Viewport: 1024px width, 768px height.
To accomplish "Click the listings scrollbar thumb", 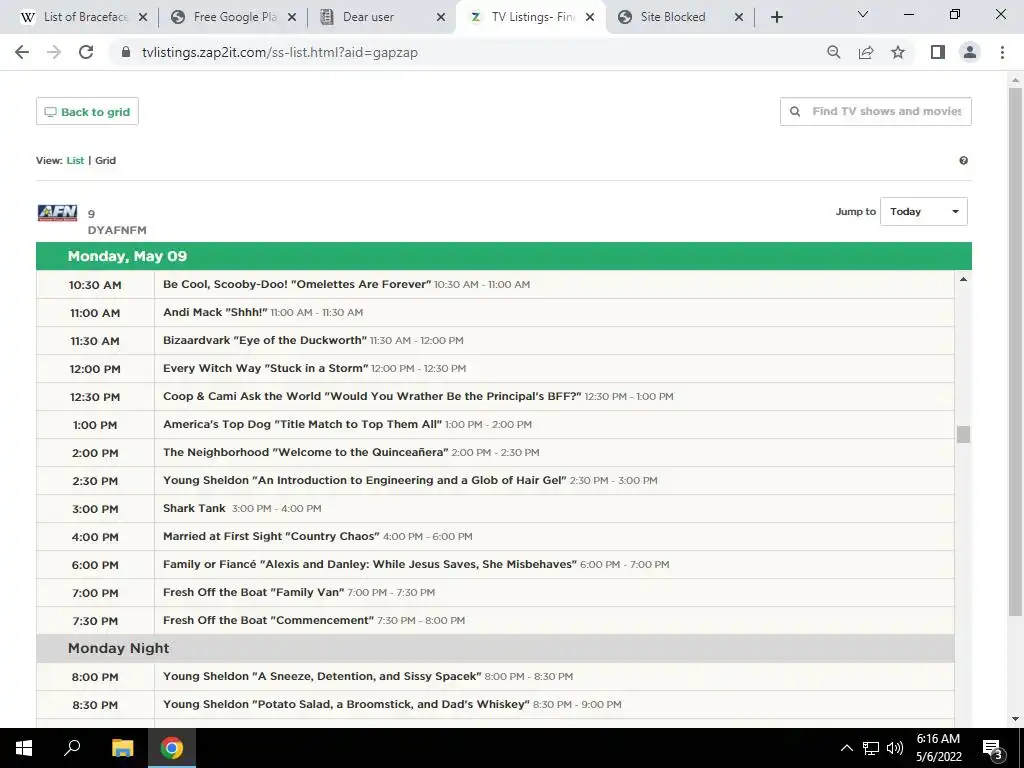I will point(963,434).
